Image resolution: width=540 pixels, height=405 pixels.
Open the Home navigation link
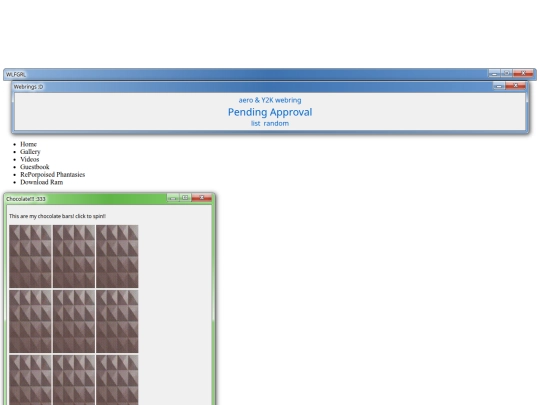(28, 144)
